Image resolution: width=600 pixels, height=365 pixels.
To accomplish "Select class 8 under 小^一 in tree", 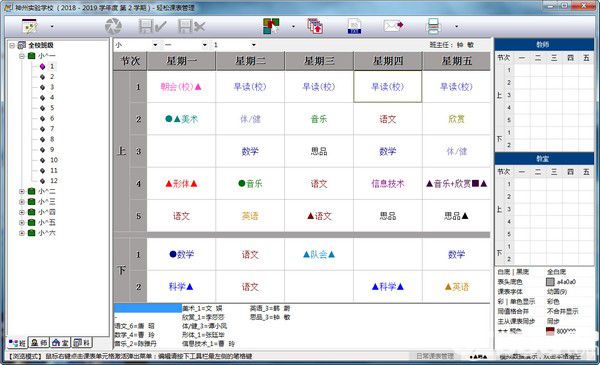I will pyautogui.click(x=52, y=139).
